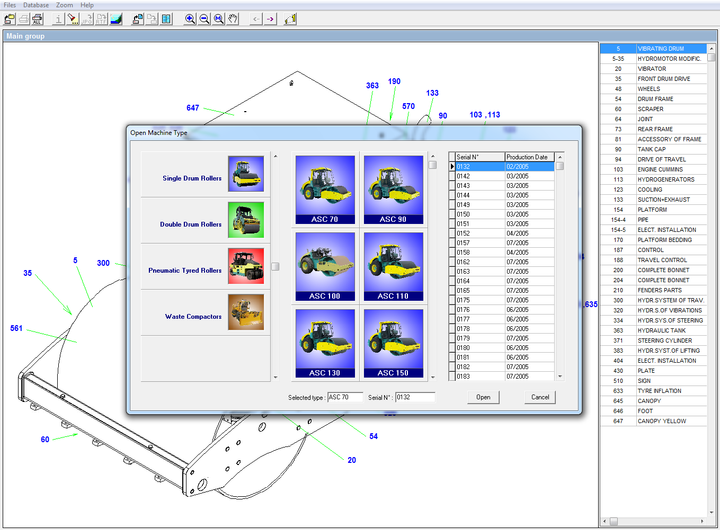Click the grayed single-page print icon
720x530 pixels.
23,19
